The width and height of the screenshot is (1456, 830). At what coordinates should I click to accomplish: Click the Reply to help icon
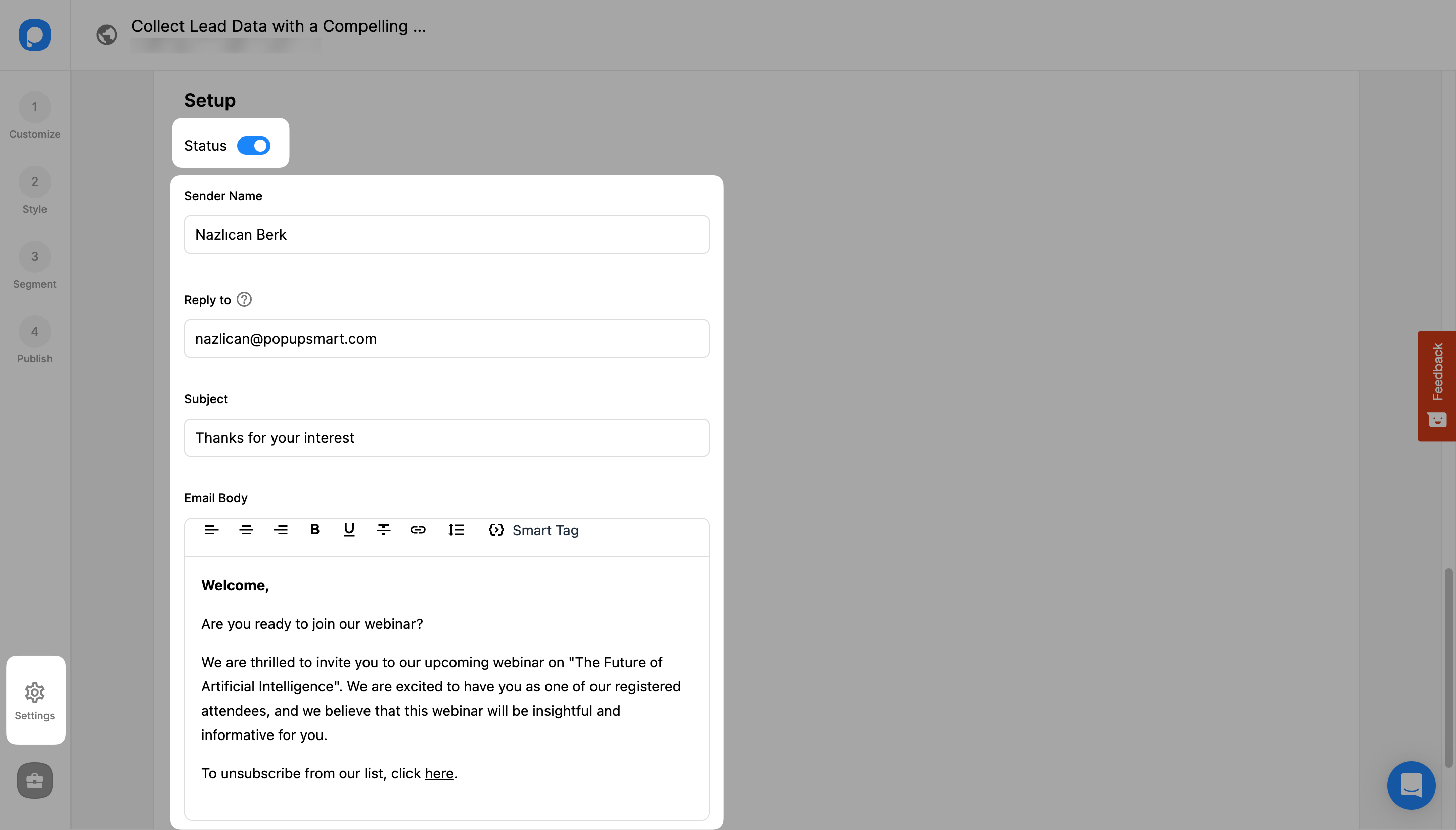pyautogui.click(x=243, y=299)
